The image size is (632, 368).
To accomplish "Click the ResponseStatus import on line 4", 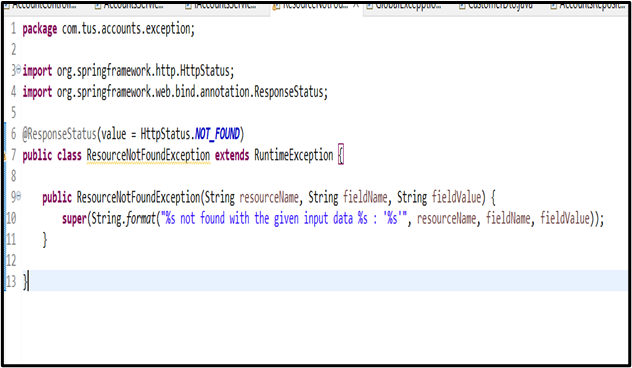I will (x=175, y=92).
